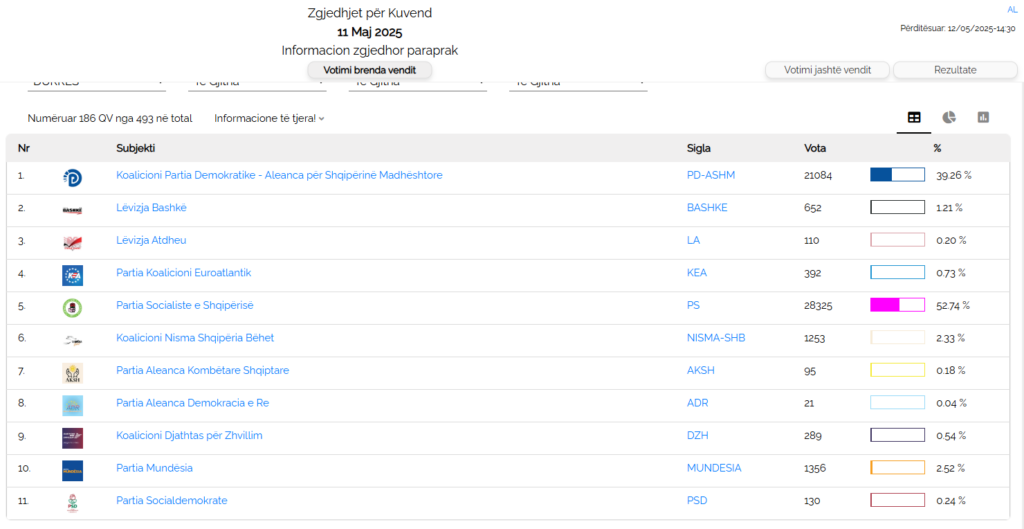Select Votimi jashtë vendit tab
The height and width of the screenshot is (529, 1024).
click(827, 70)
